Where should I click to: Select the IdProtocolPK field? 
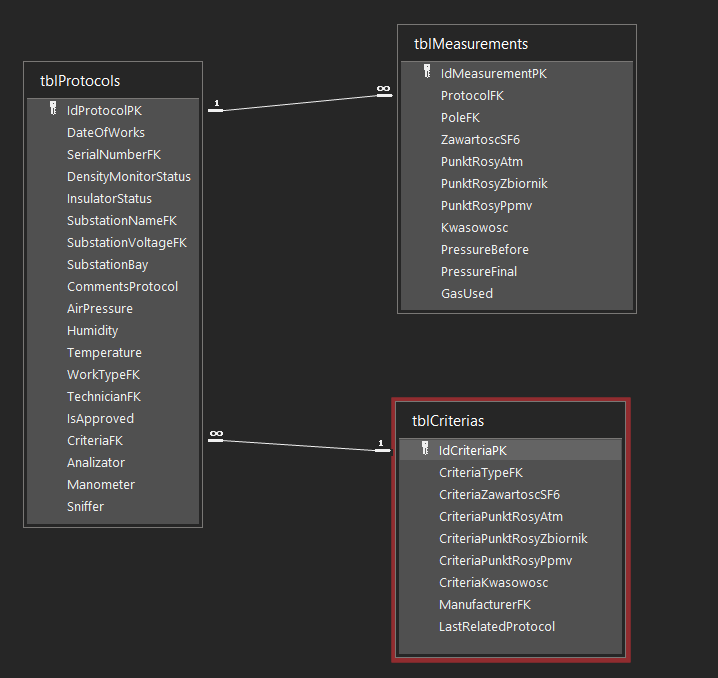[104, 110]
